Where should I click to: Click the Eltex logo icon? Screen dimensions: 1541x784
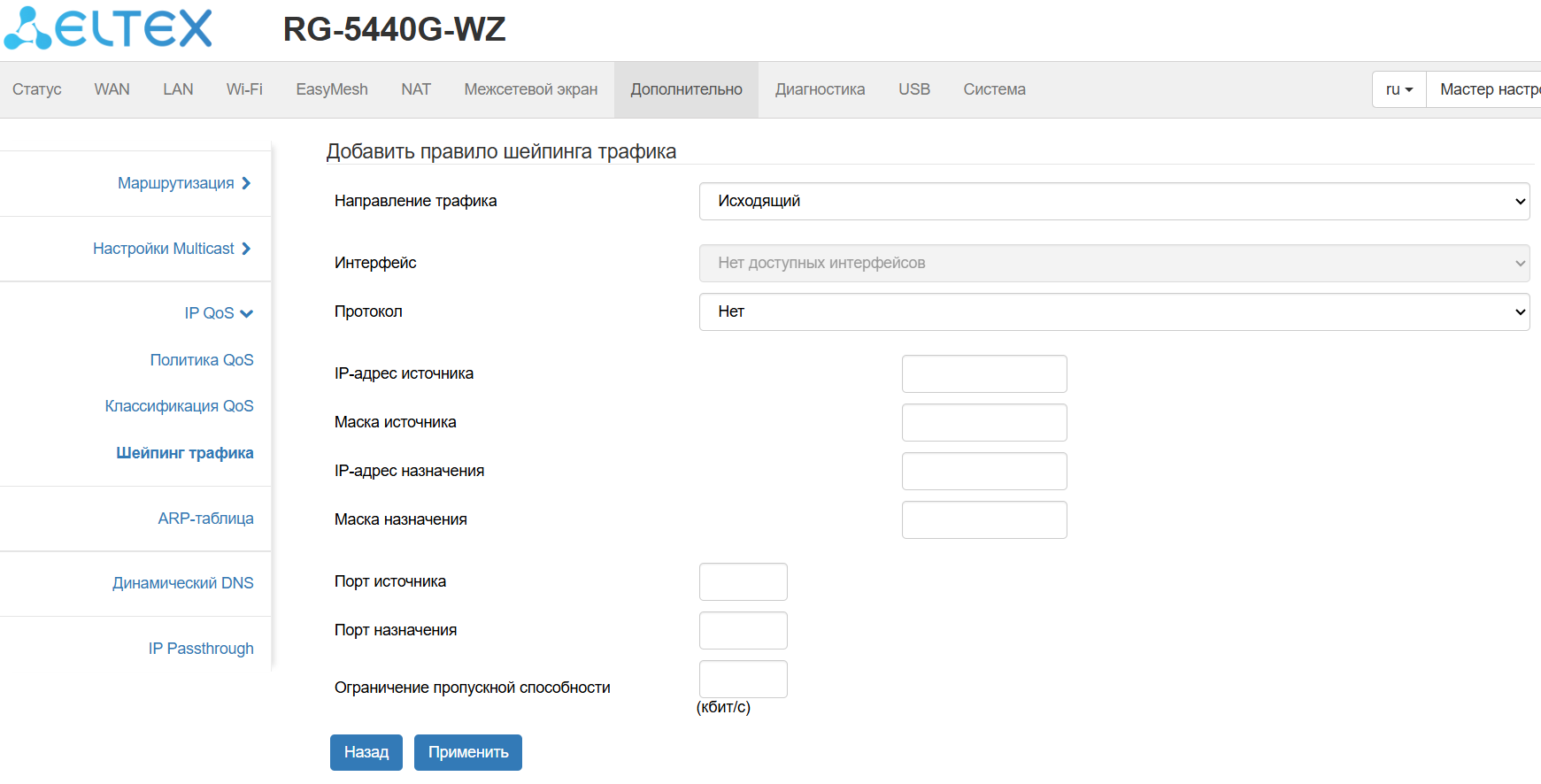click(x=108, y=28)
